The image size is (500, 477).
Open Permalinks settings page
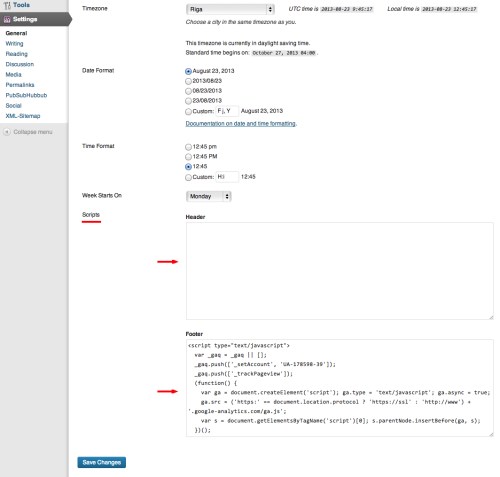(20, 85)
